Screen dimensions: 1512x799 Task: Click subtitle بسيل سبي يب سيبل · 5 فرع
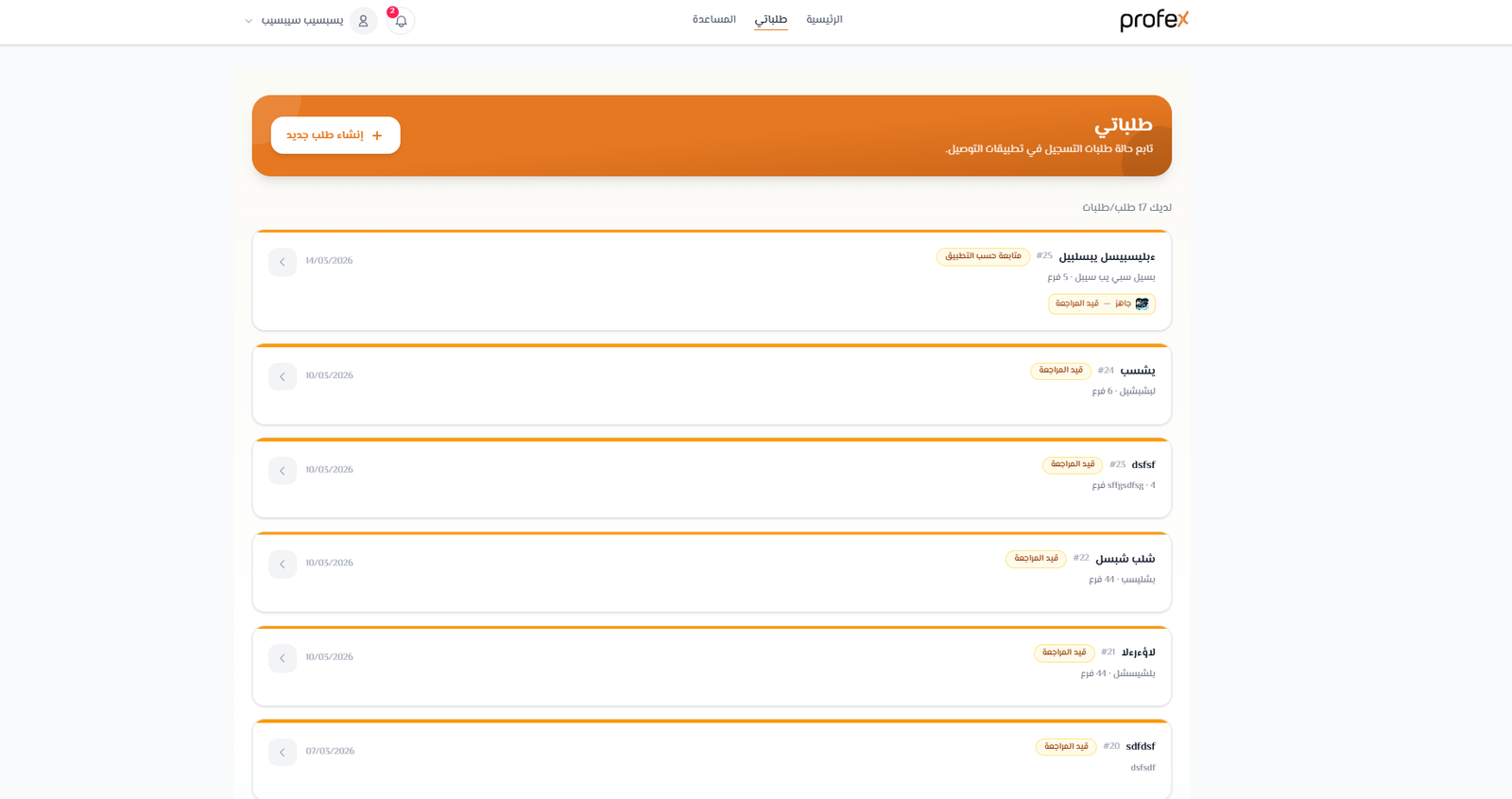point(1101,277)
